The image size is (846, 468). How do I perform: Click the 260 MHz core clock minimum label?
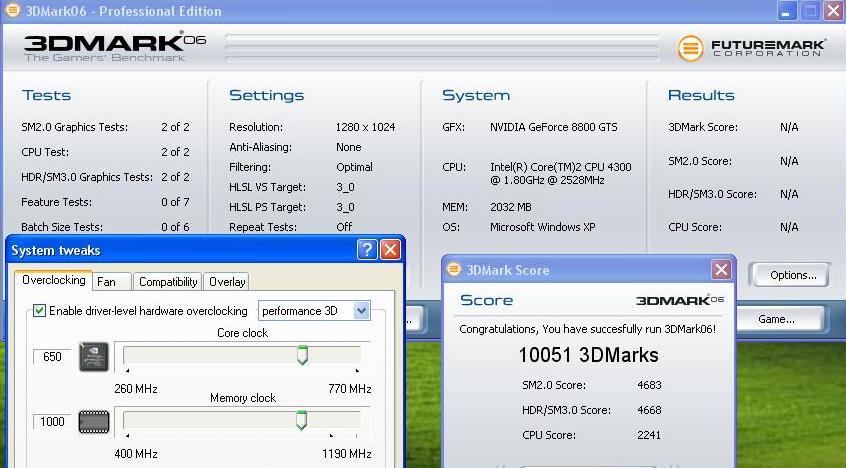point(136,389)
